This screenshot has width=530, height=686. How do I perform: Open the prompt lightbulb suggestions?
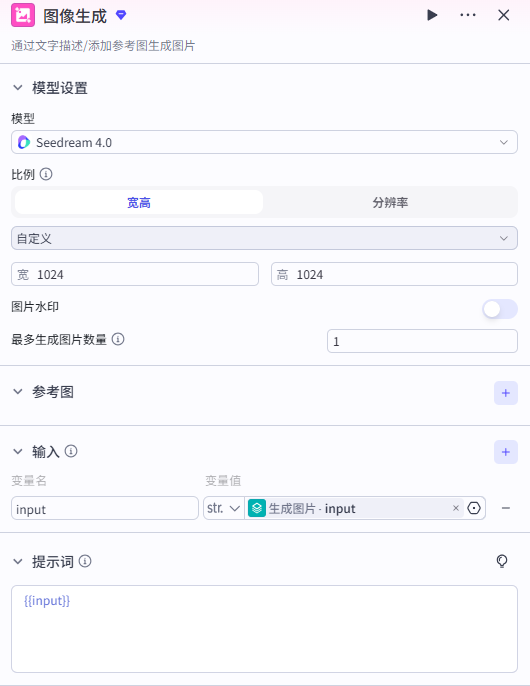pyautogui.click(x=502, y=561)
